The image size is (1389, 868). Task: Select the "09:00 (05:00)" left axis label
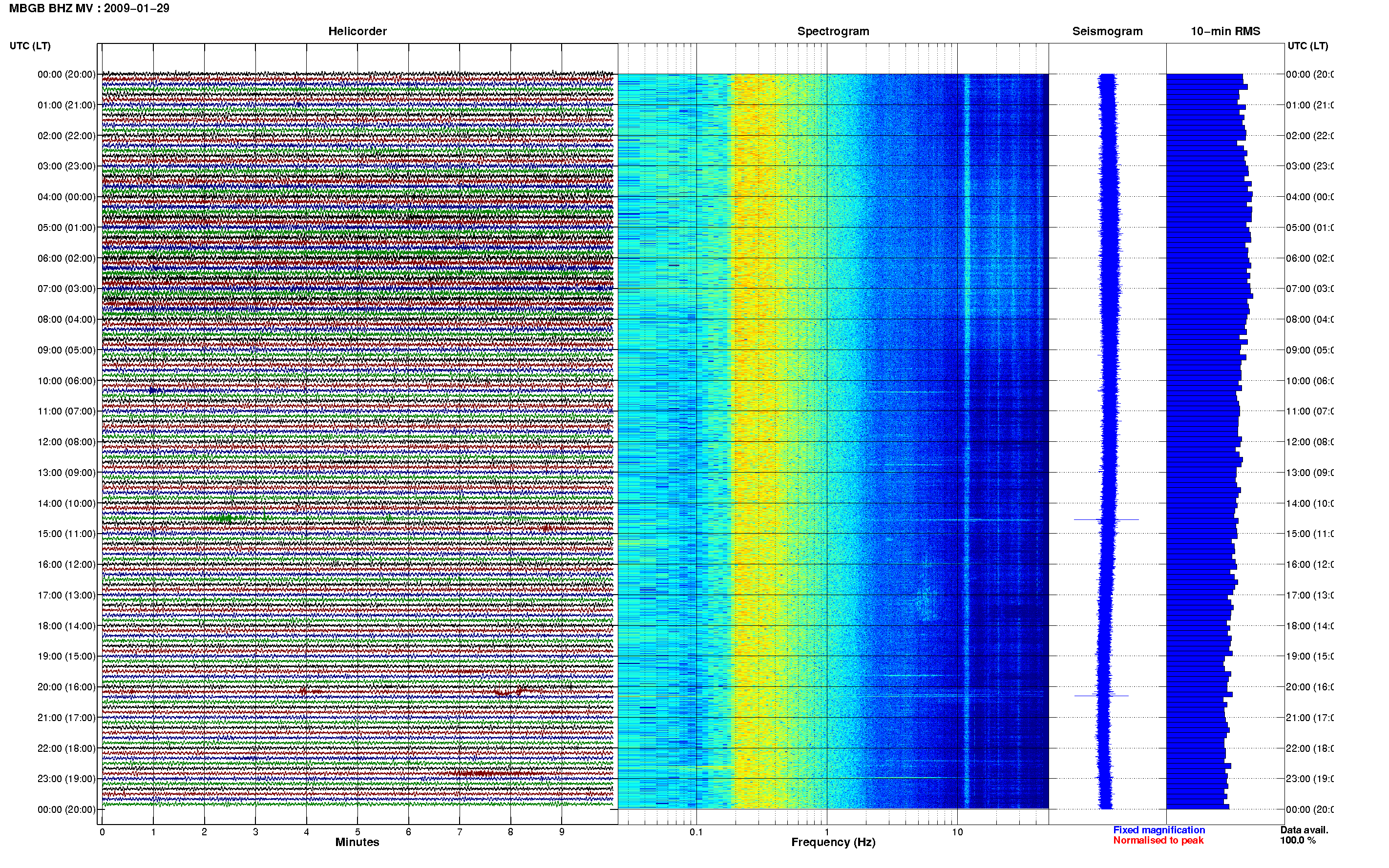[x=66, y=350]
